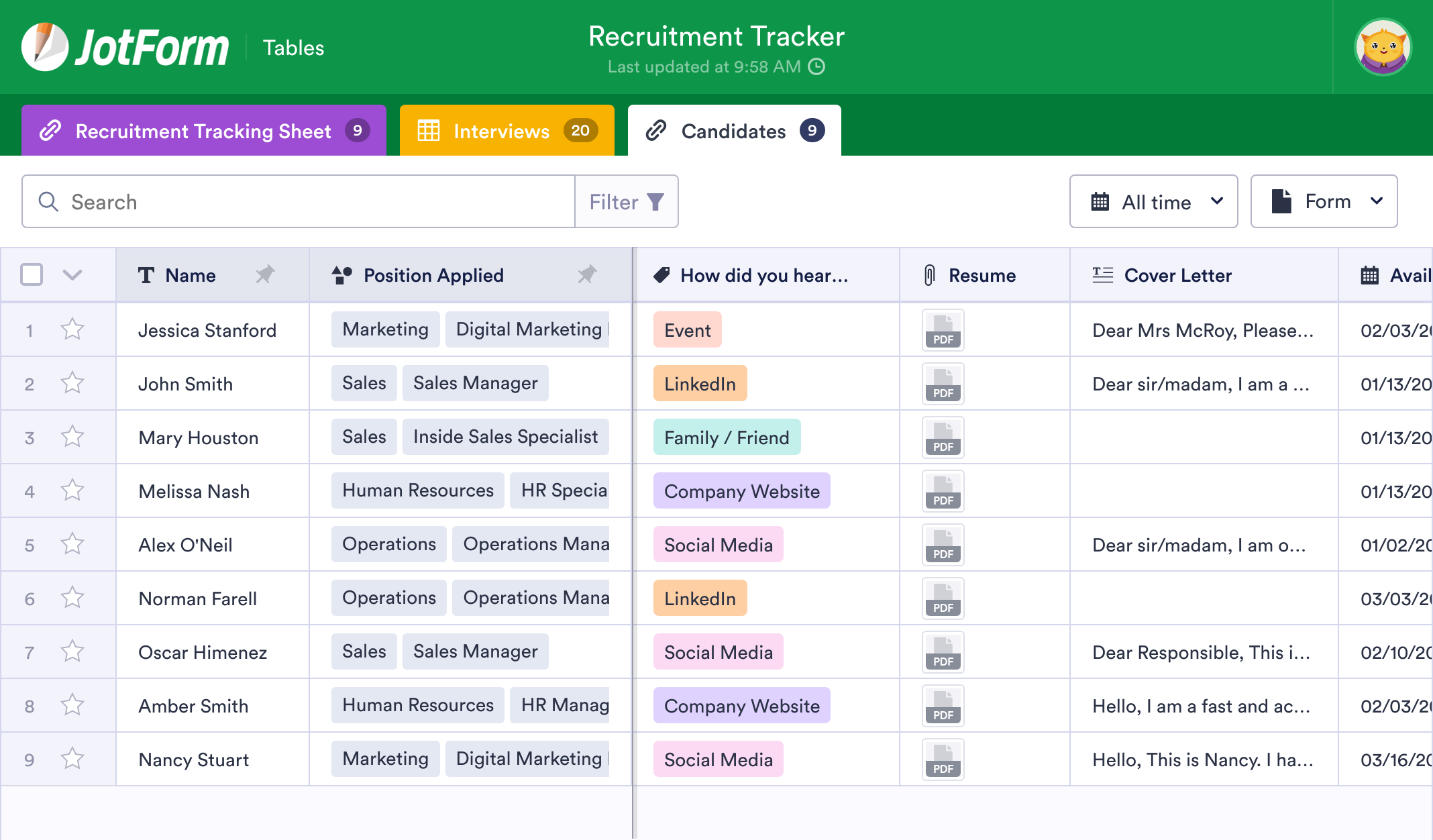The width and height of the screenshot is (1433, 840).
Task: Open the Form dropdown menu
Action: pos(1324,202)
